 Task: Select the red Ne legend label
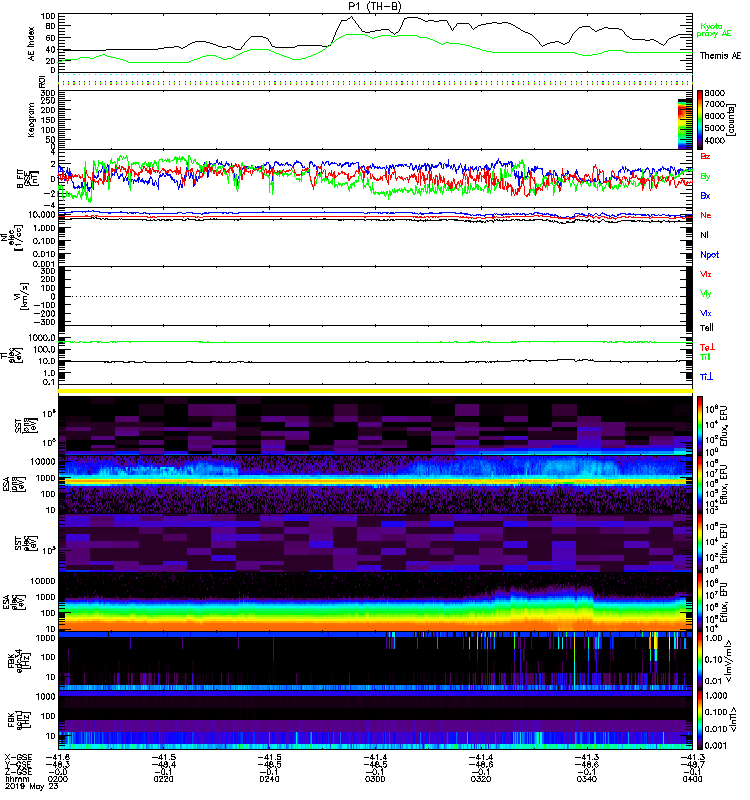[x=706, y=215]
